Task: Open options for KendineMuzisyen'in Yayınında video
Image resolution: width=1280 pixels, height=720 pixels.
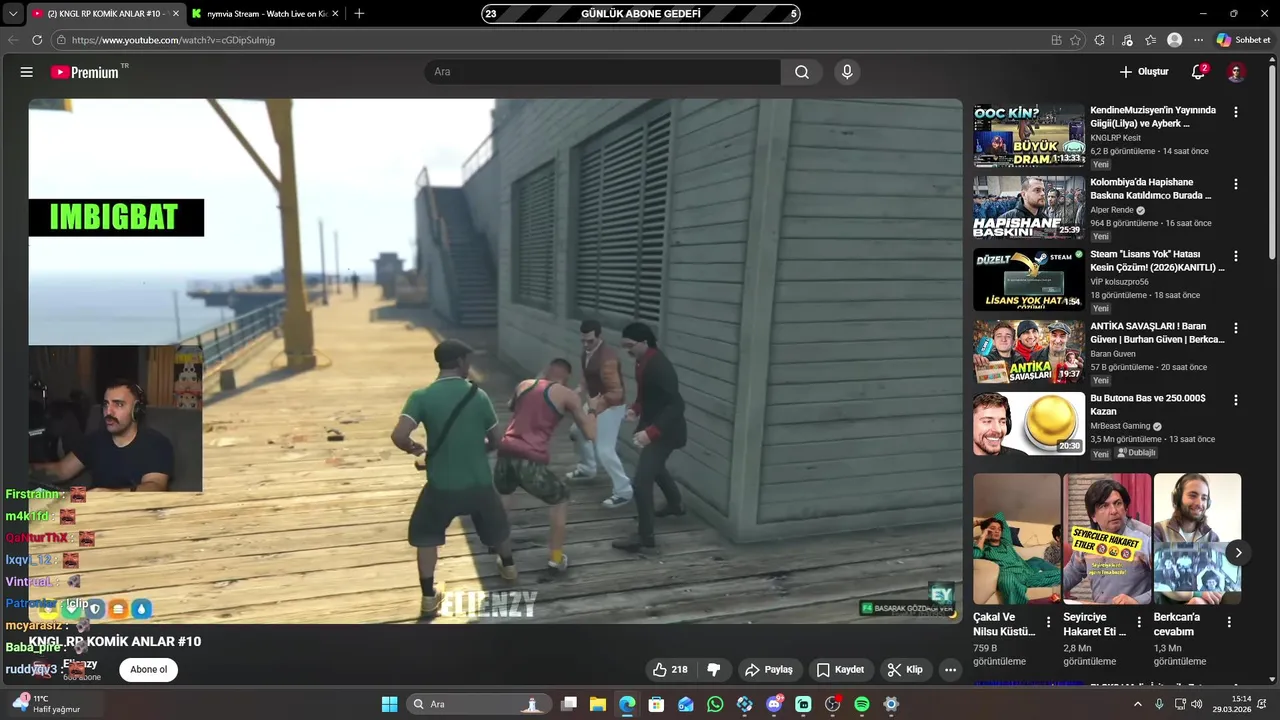Action: click(x=1236, y=112)
